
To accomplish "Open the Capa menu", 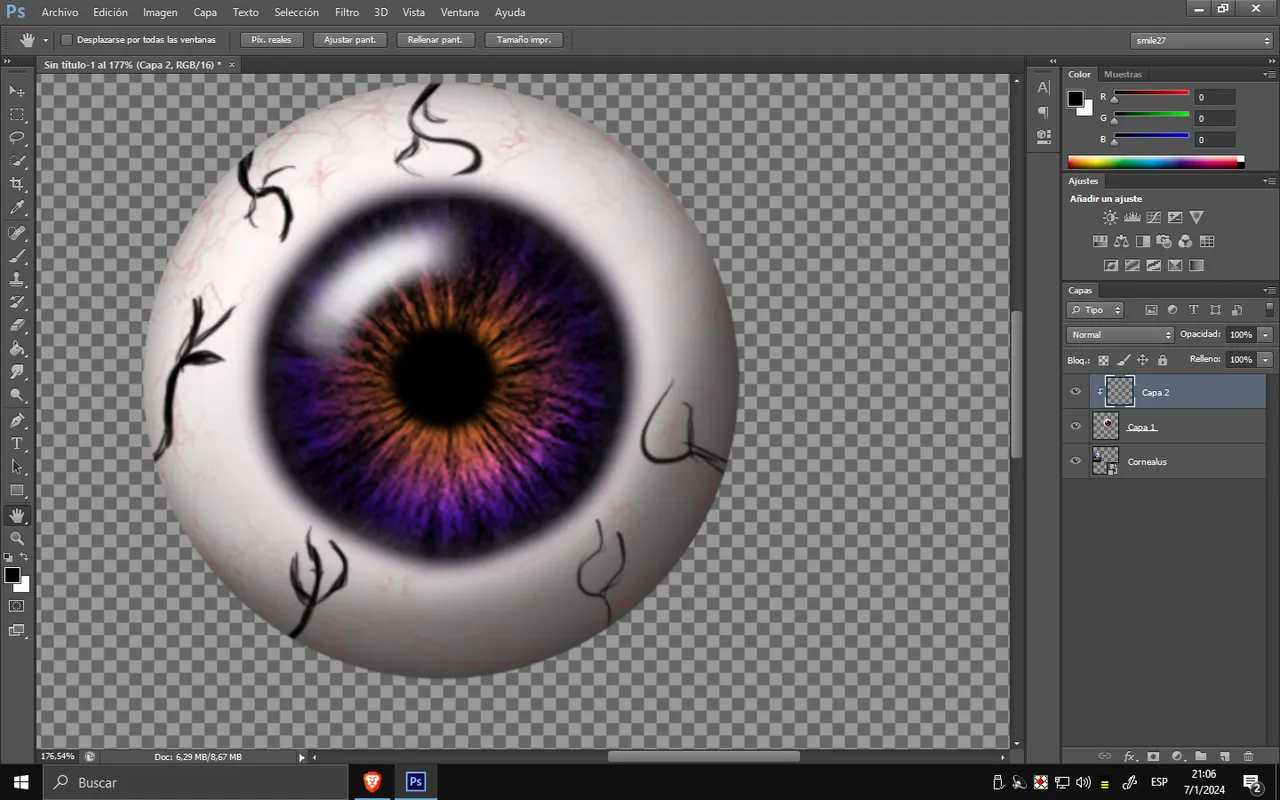I will tap(205, 13).
